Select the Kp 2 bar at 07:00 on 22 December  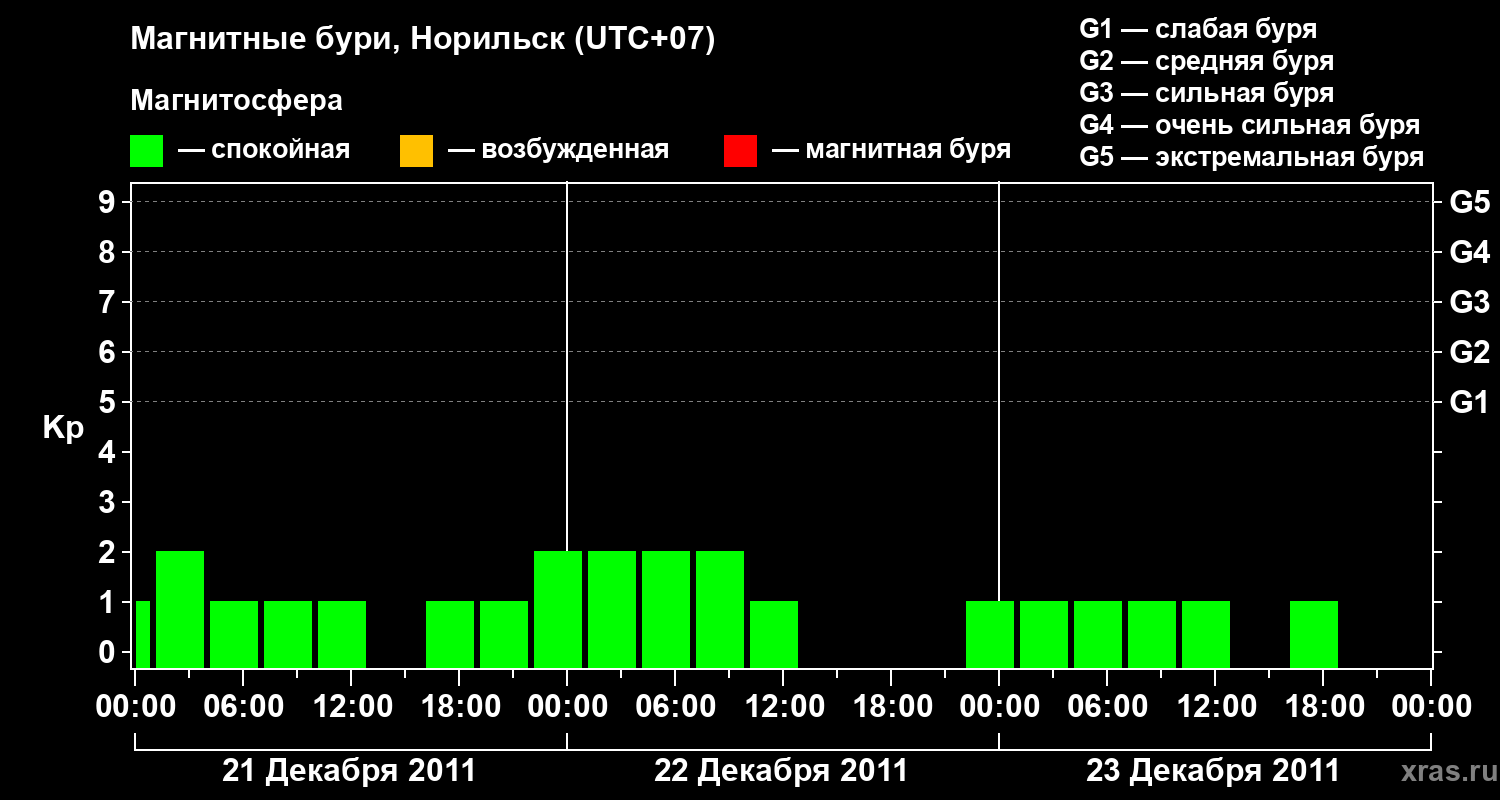click(720, 609)
